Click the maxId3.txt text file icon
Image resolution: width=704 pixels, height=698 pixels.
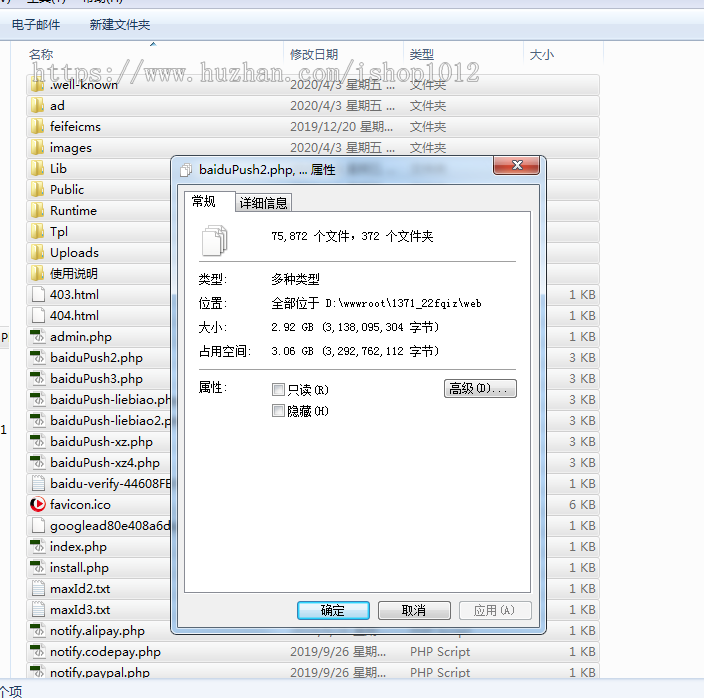click(38, 610)
